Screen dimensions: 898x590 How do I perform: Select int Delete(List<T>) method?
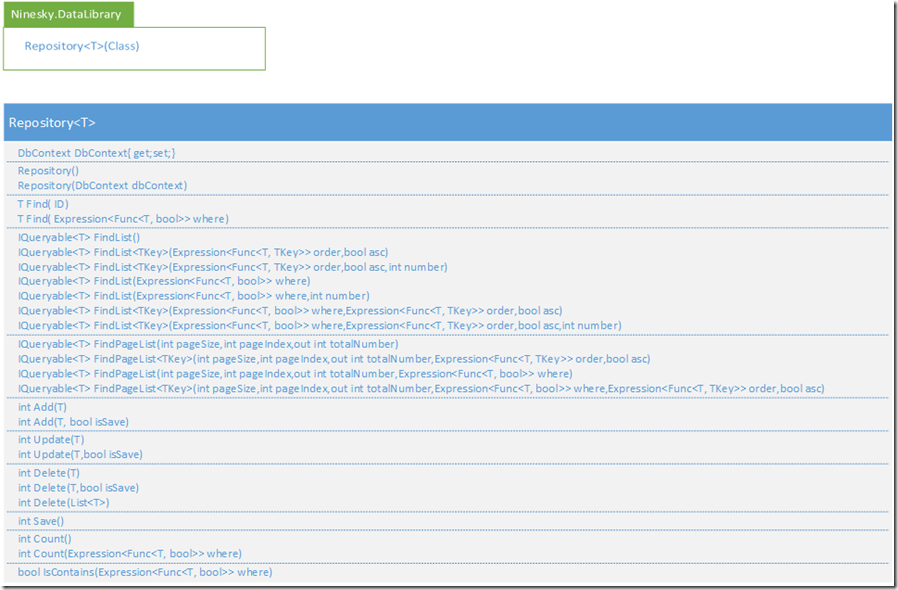tap(64, 502)
